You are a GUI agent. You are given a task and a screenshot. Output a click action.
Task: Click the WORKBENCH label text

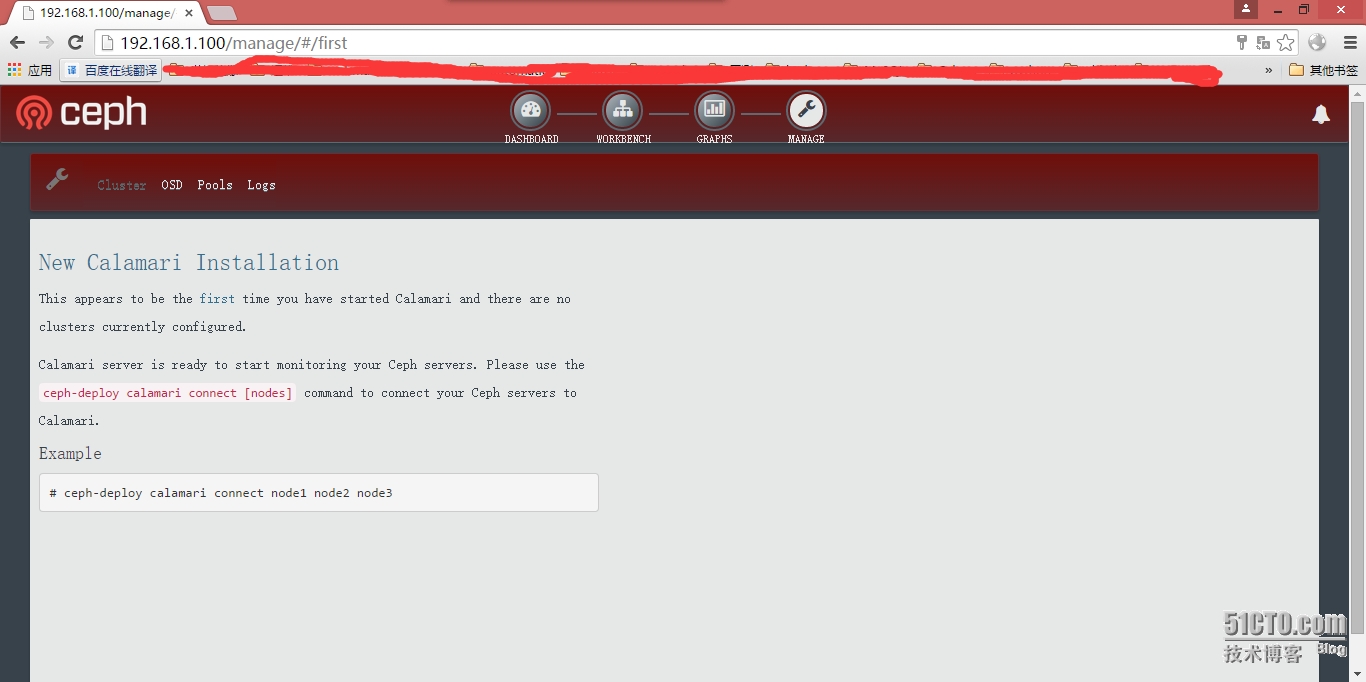point(623,139)
